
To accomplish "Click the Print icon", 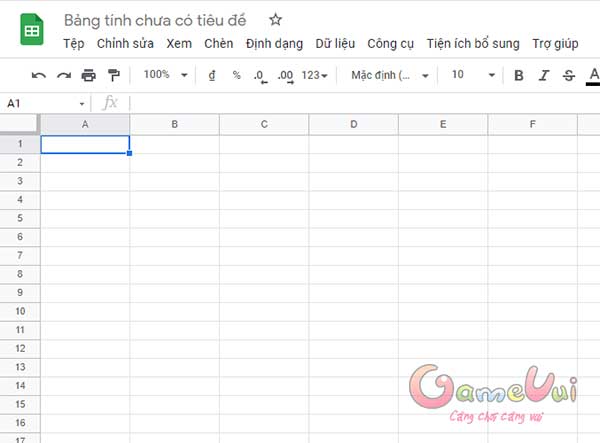I will coord(89,75).
